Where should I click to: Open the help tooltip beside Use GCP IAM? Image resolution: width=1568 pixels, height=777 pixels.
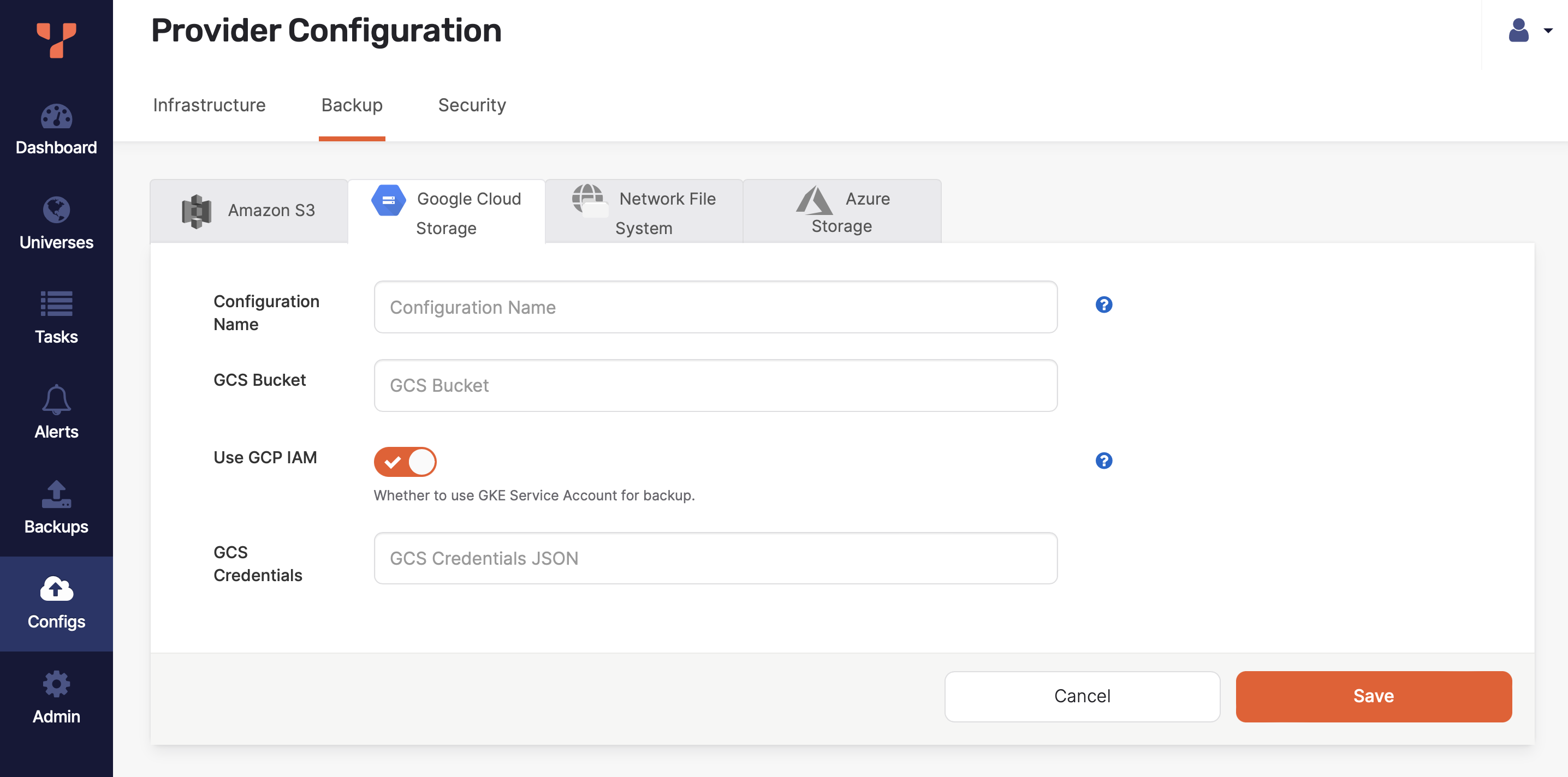click(x=1103, y=461)
